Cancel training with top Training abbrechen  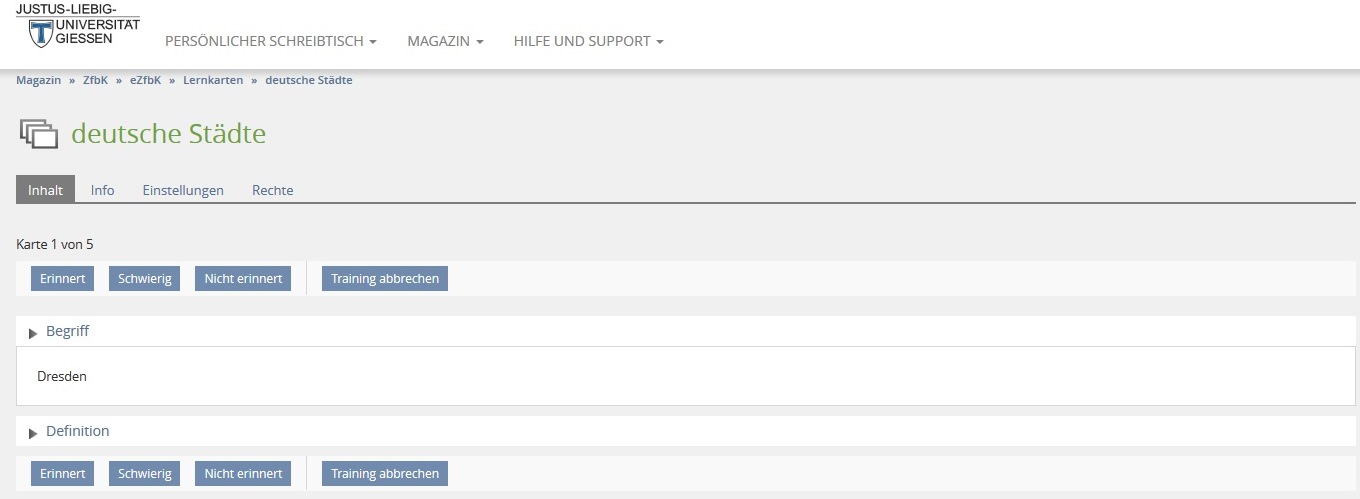[x=385, y=279]
